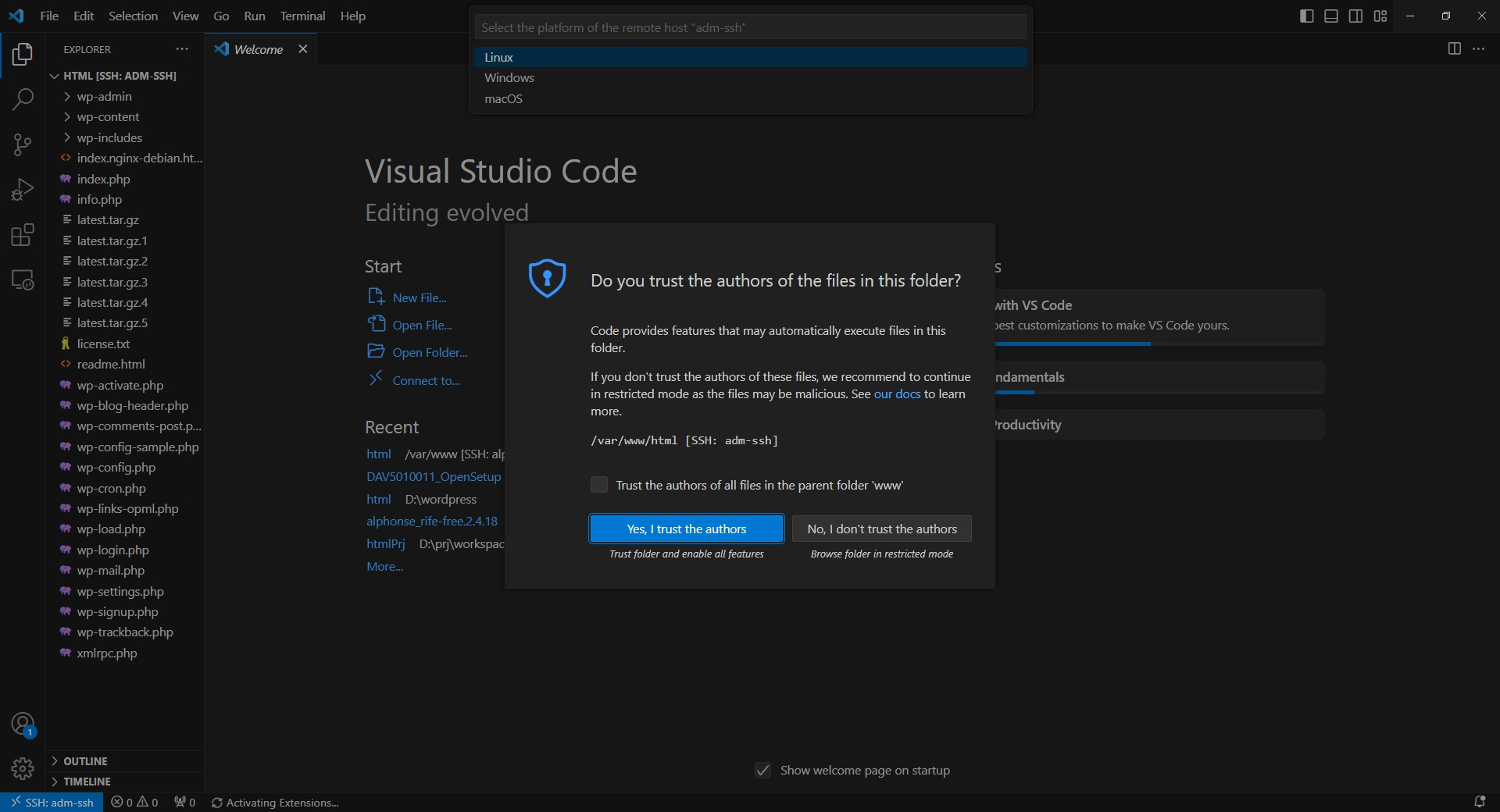Open the Edit menu
The image size is (1500, 812).
[x=84, y=16]
